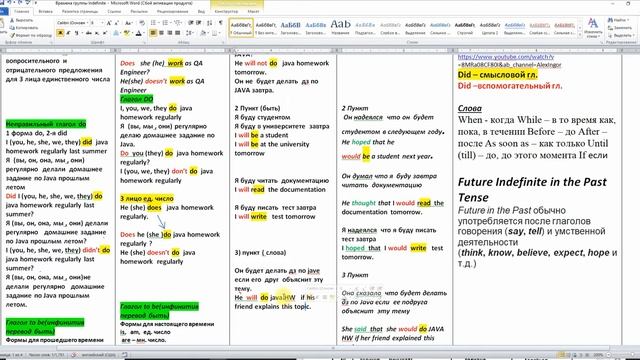This screenshot has height=360, width=640.
Task: Open the Макет table tab
Action: click(x=253, y=11)
